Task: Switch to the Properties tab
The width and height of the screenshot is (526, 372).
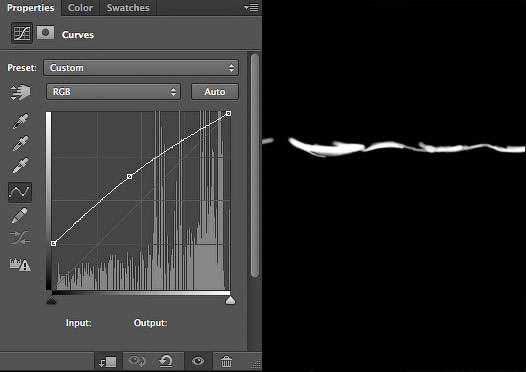Action: click(x=31, y=8)
